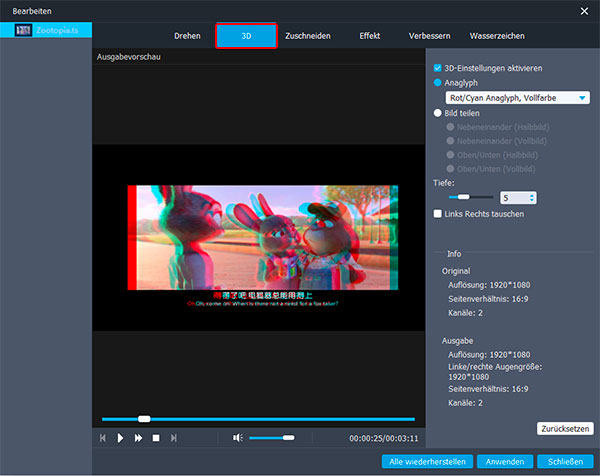Click the 00:00:25/00:03:11 time display
The height and width of the screenshot is (476, 600).
(x=383, y=439)
